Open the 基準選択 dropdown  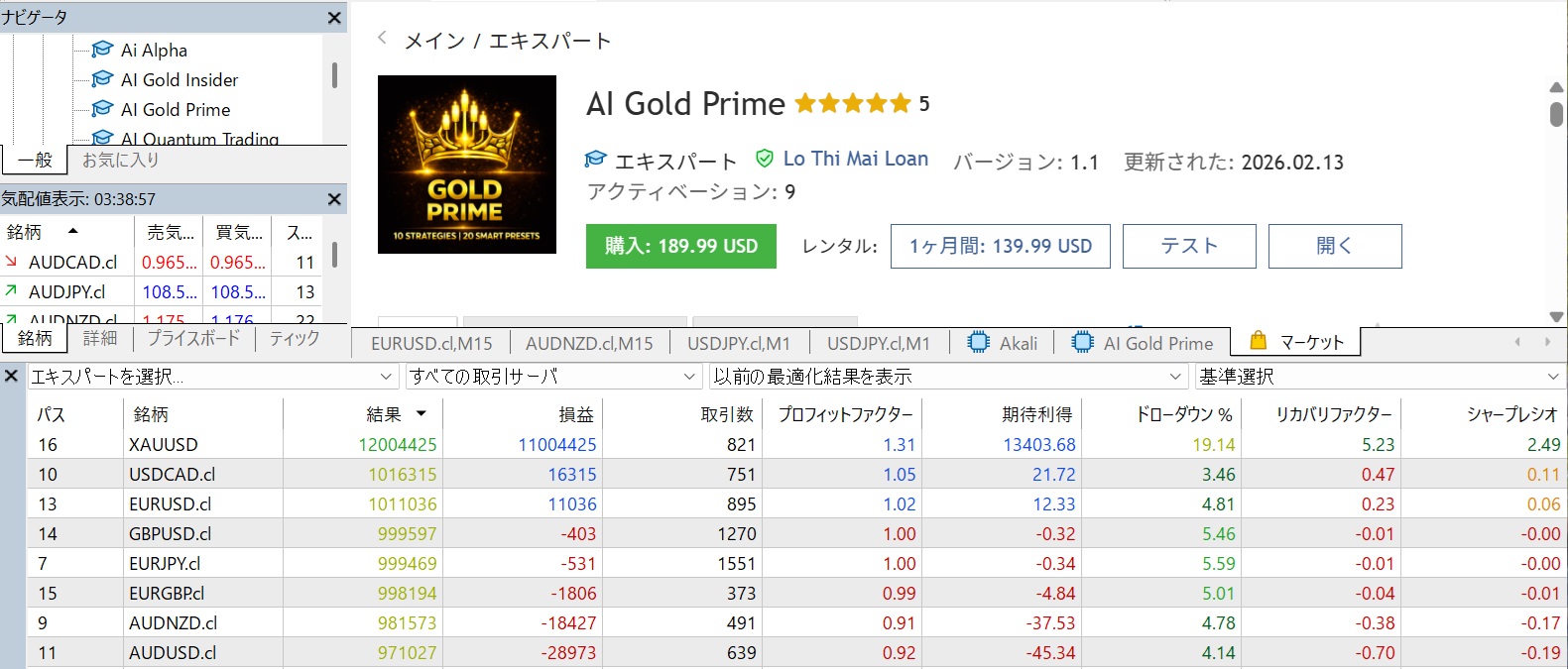1381,377
